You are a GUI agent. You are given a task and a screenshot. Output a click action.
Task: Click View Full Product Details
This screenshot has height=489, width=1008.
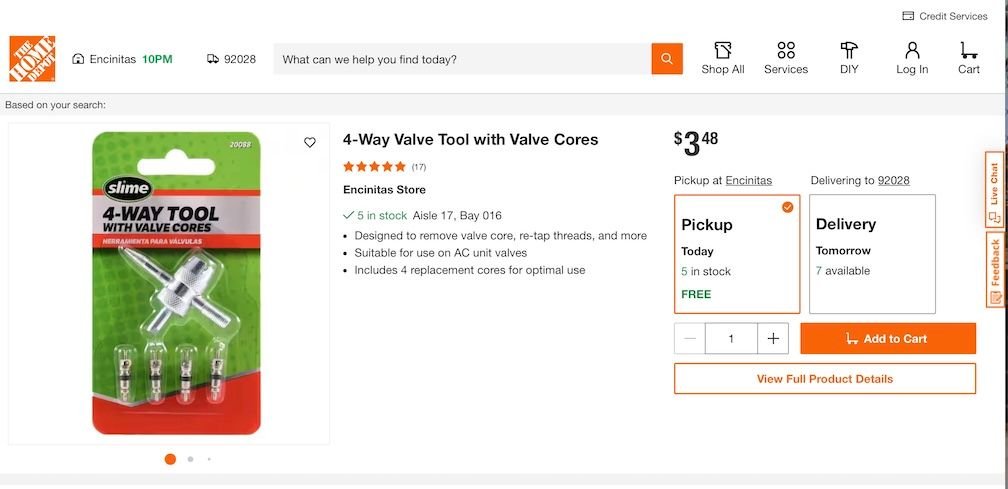coord(824,379)
